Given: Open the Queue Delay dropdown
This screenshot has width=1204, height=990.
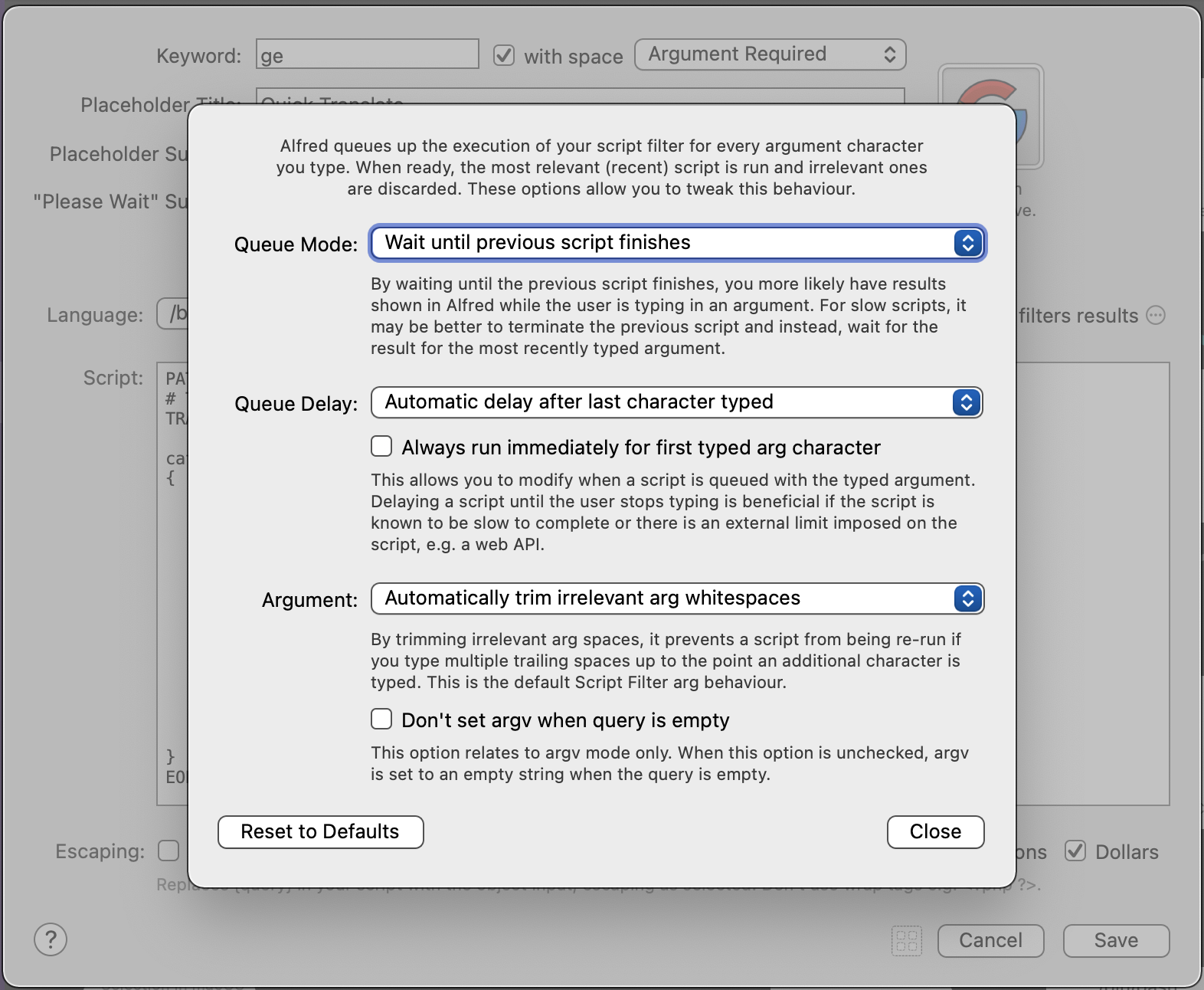Looking at the screenshot, I should (677, 402).
